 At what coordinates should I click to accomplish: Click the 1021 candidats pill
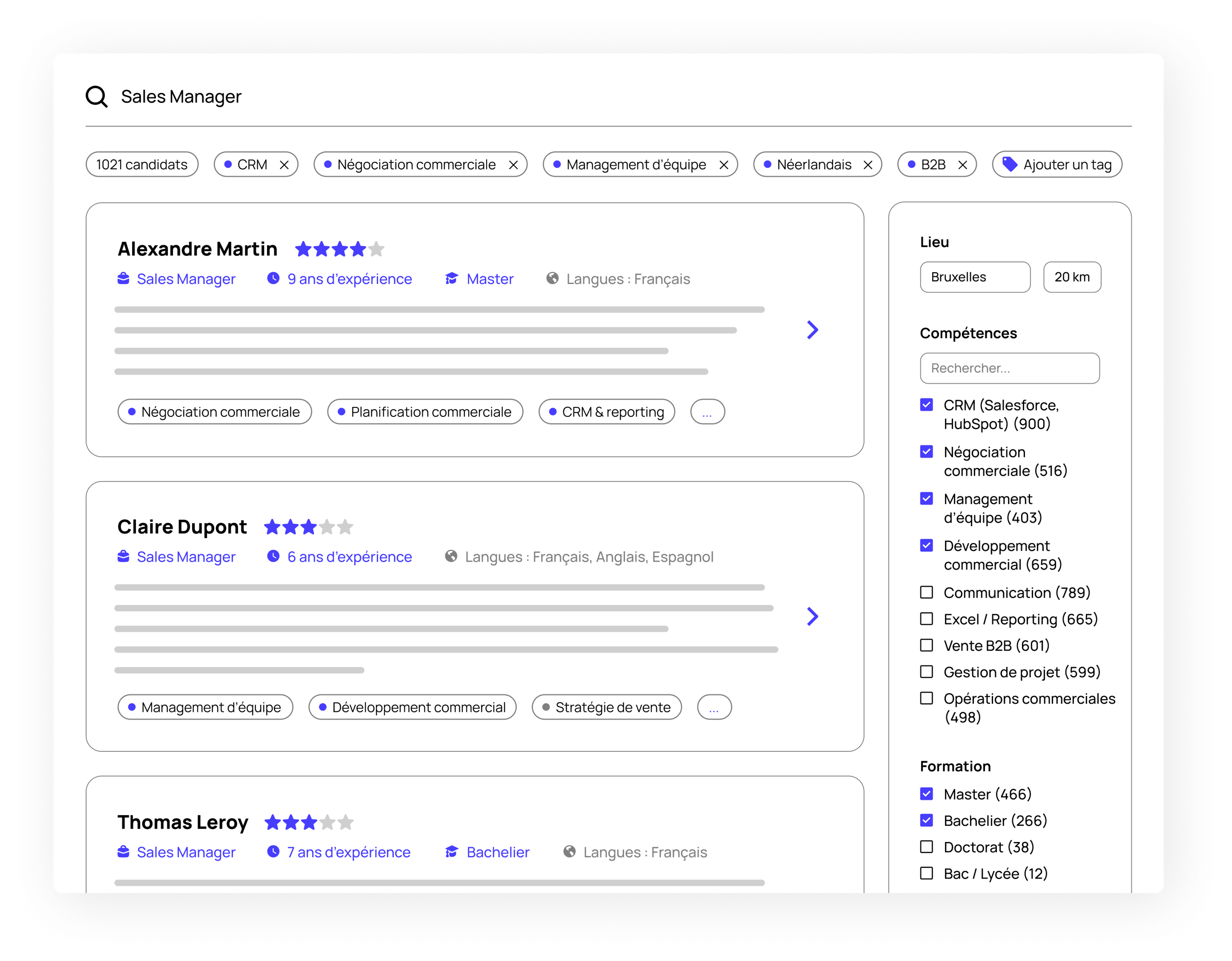(x=142, y=165)
